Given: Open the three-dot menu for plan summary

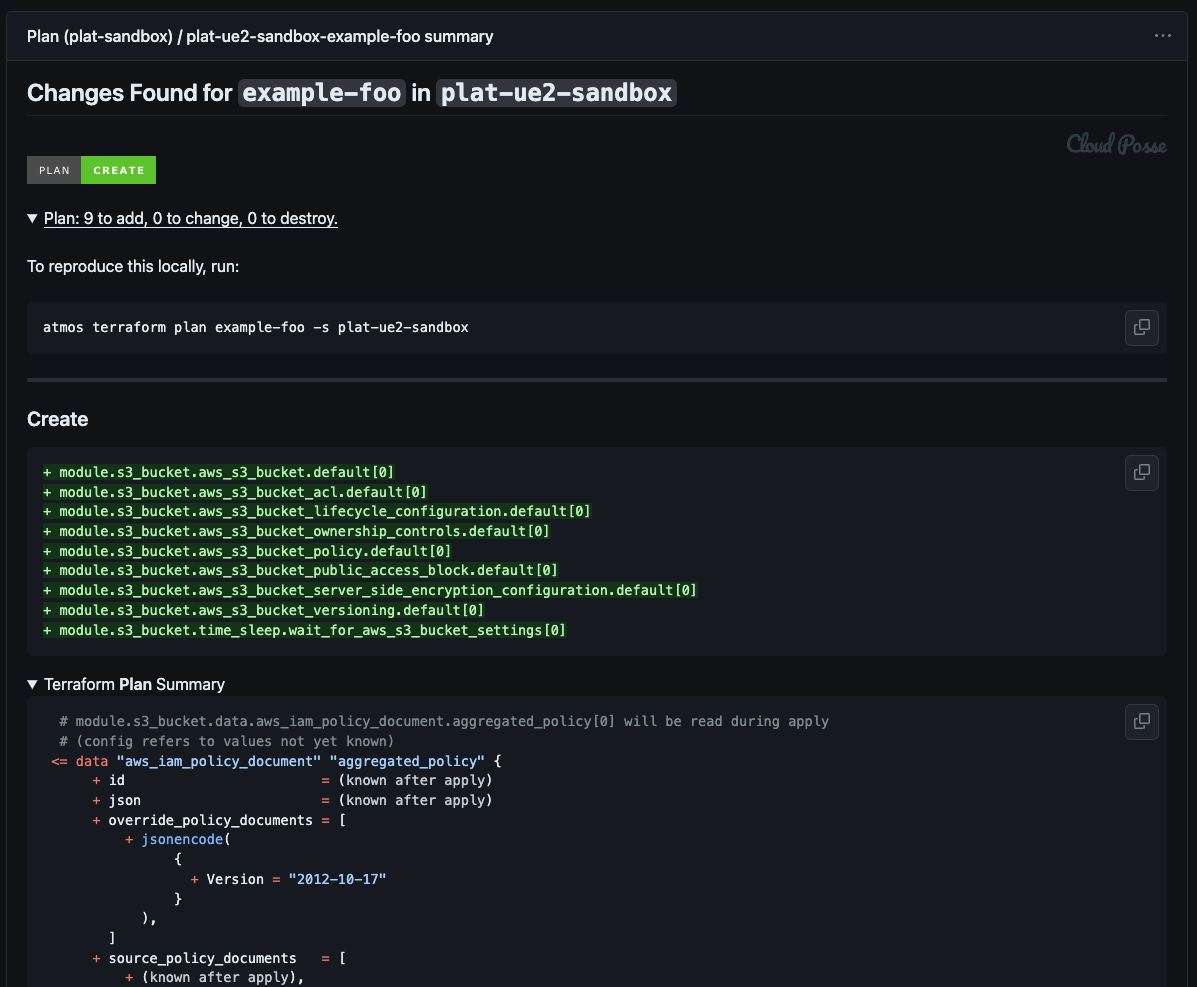Looking at the screenshot, I should point(1162,36).
